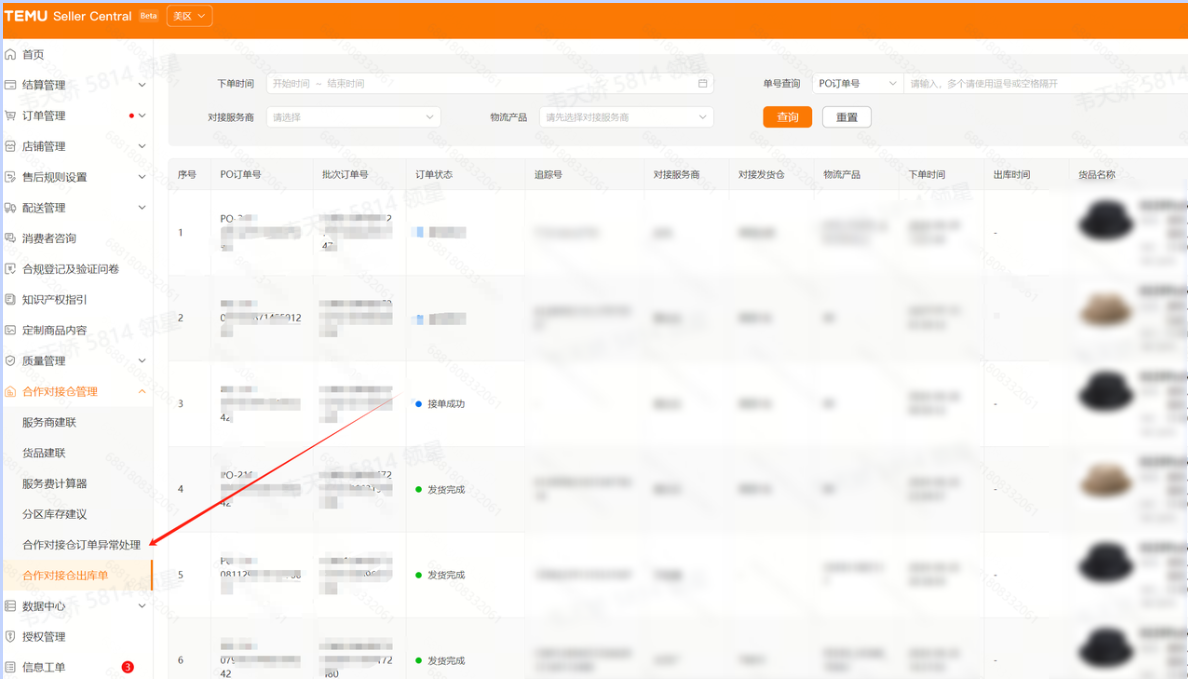Click the 店铺管理 shop icon

(11, 146)
